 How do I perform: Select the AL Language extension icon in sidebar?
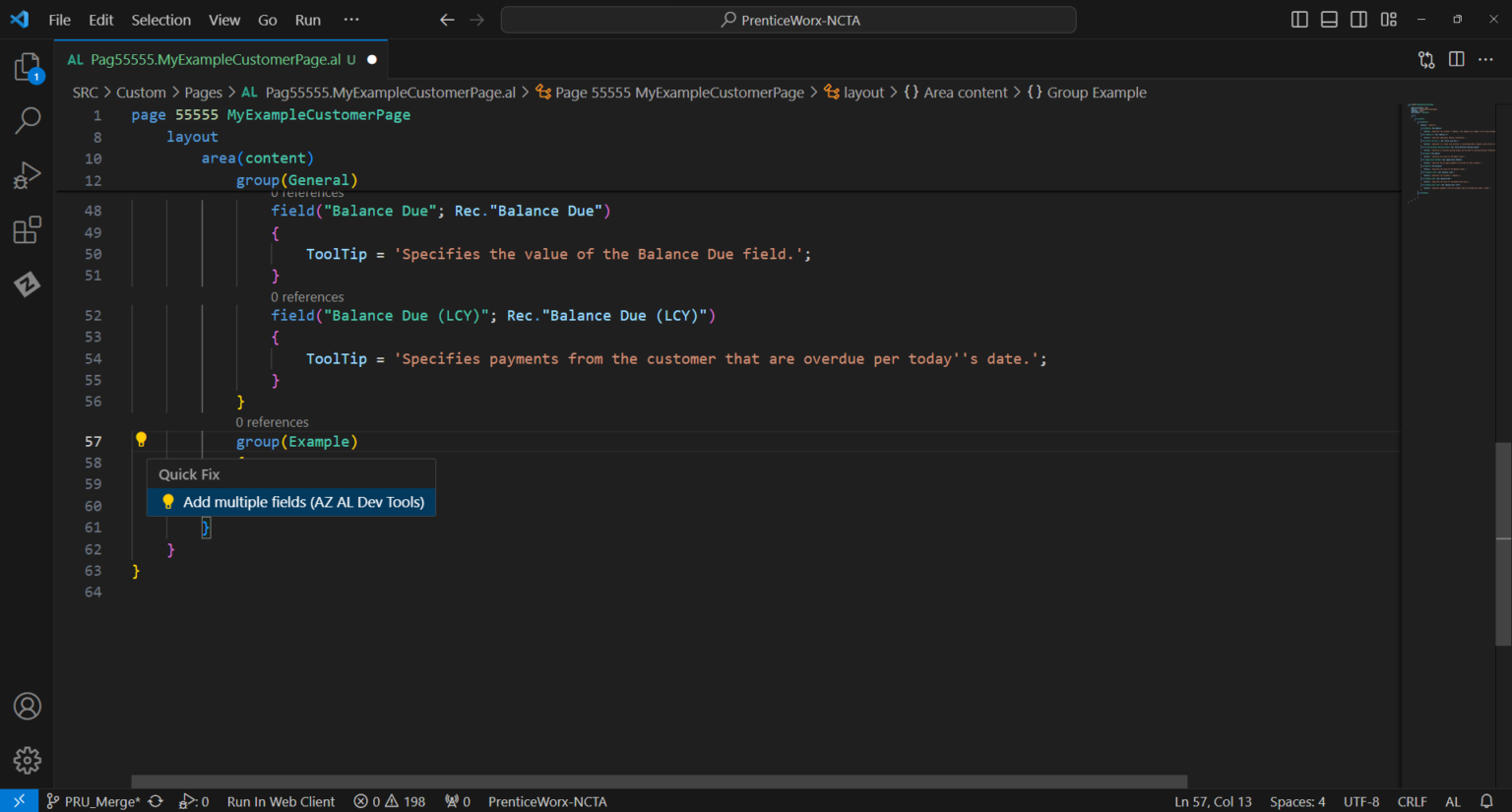27,284
